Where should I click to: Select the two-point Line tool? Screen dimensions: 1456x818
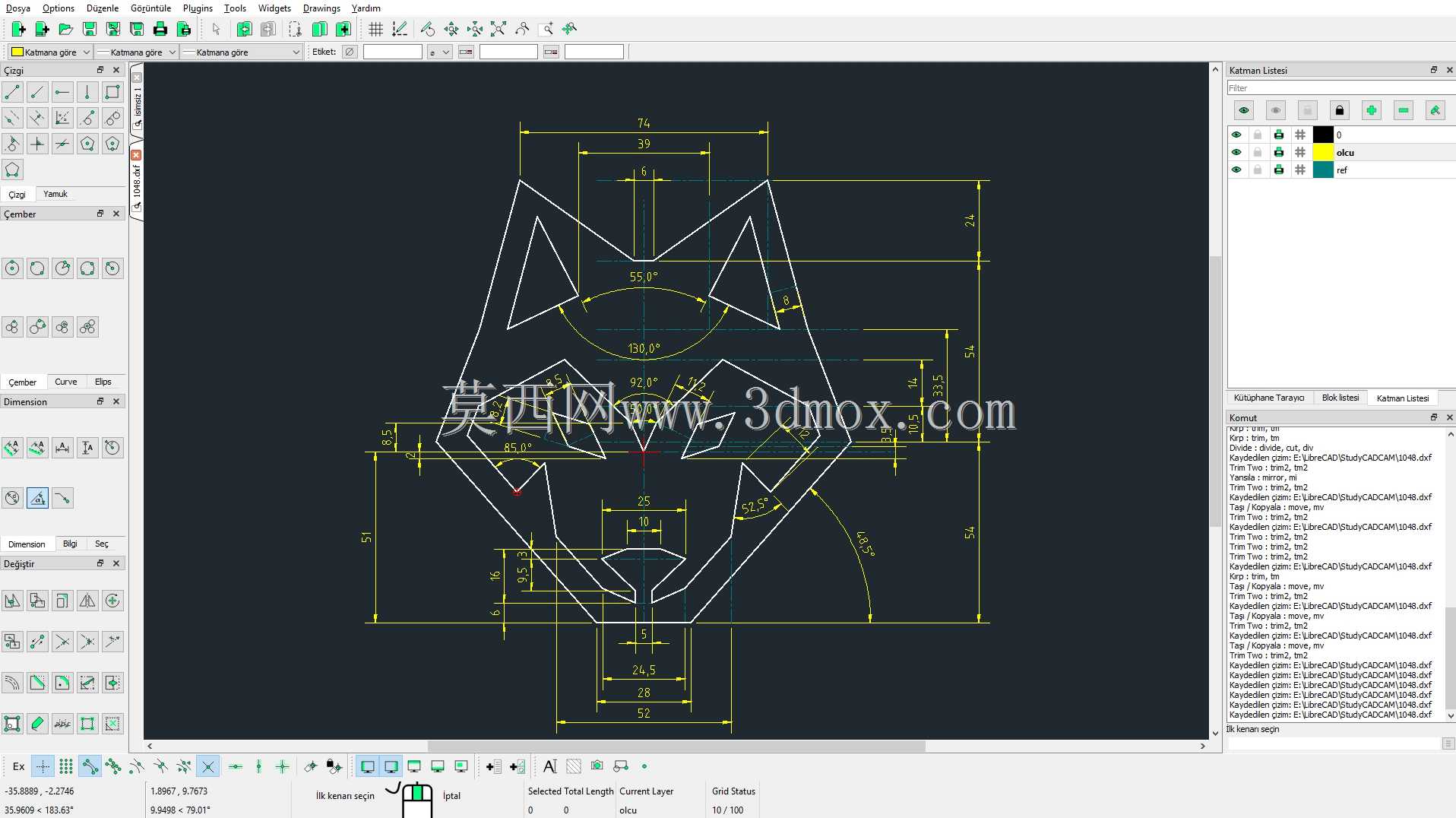pos(12,93)
